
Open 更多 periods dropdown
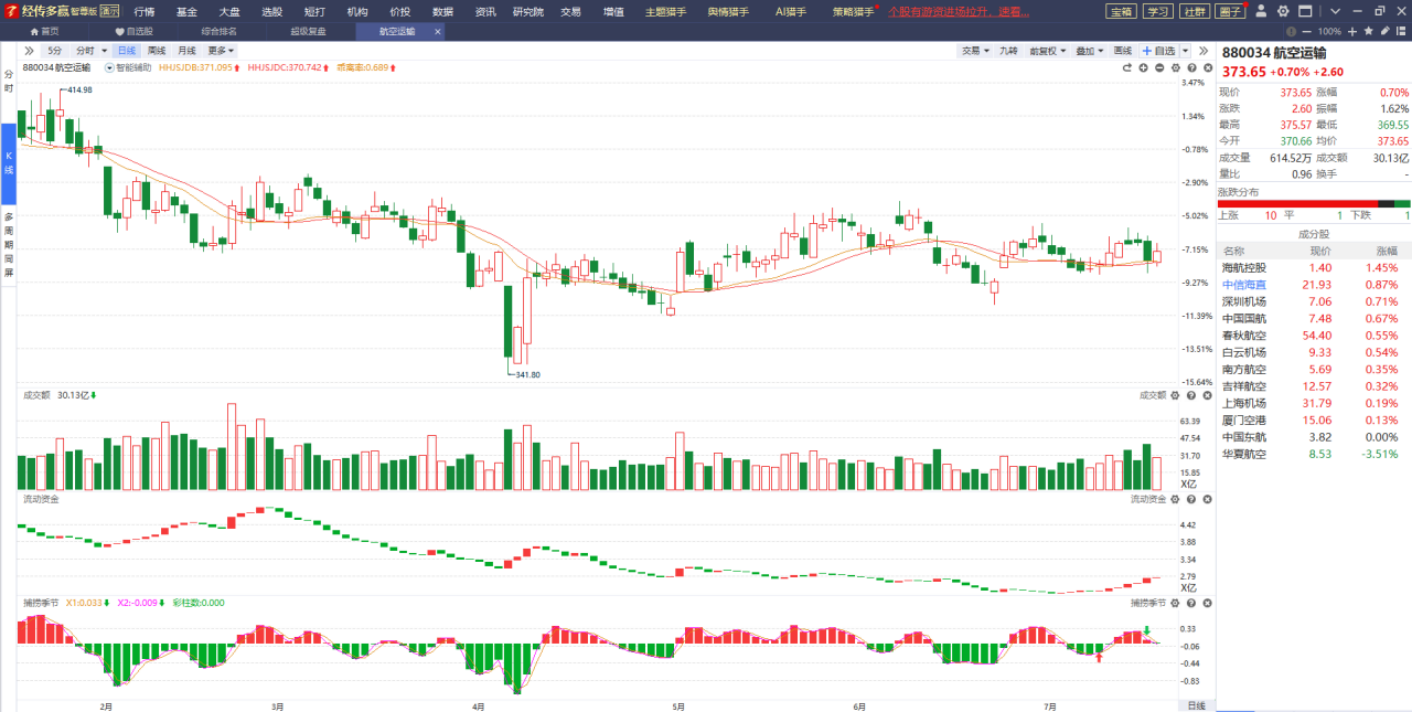221,50
